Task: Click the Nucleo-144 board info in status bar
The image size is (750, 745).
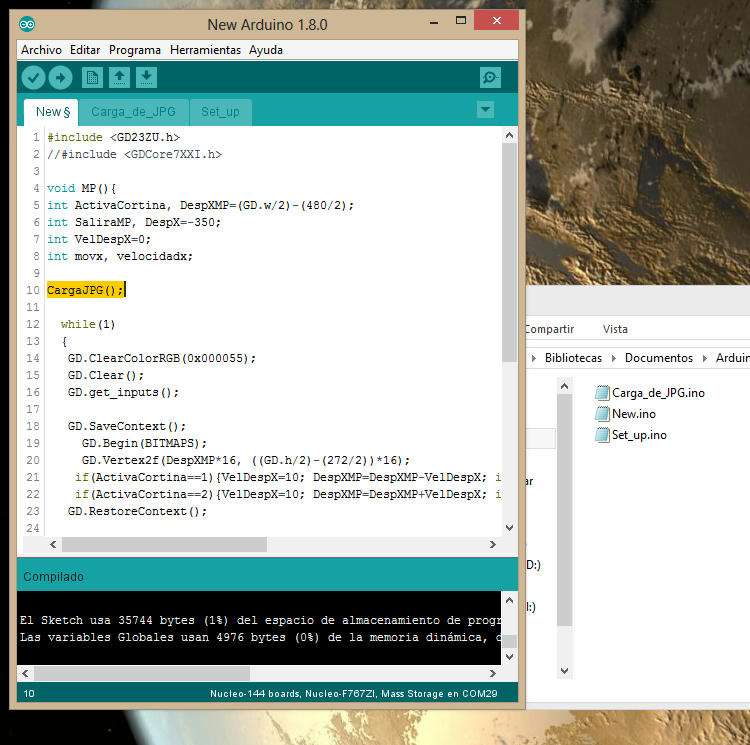Action: [x=353, y=694]
